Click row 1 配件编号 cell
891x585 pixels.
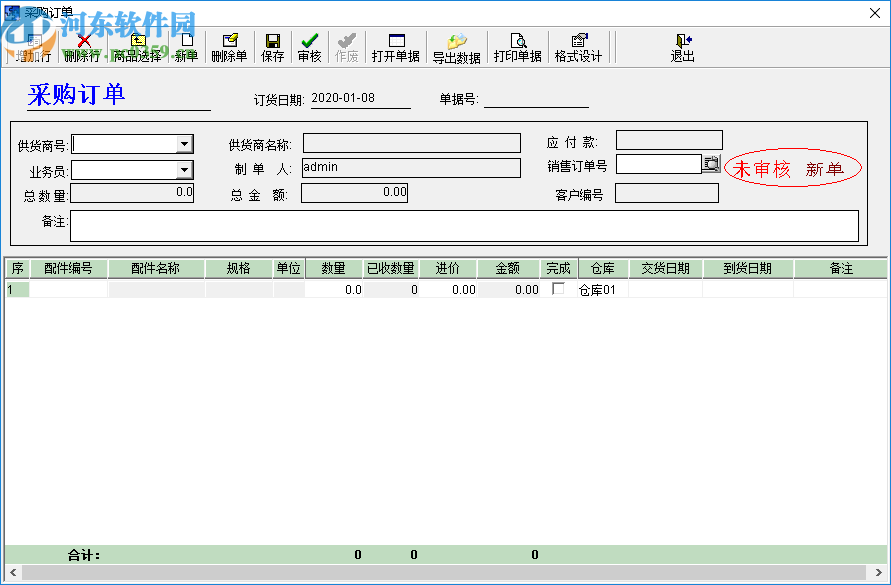click(69, 289)
